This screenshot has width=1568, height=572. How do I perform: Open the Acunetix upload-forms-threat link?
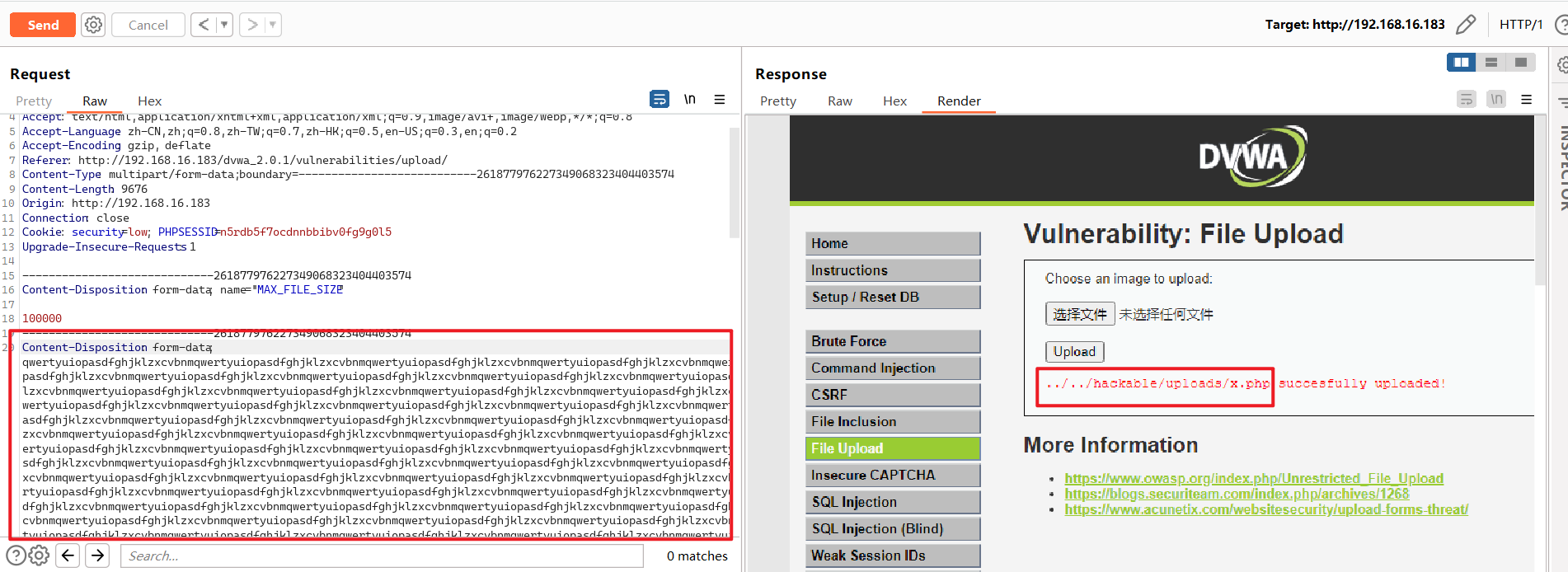(x=1266, y=509)
